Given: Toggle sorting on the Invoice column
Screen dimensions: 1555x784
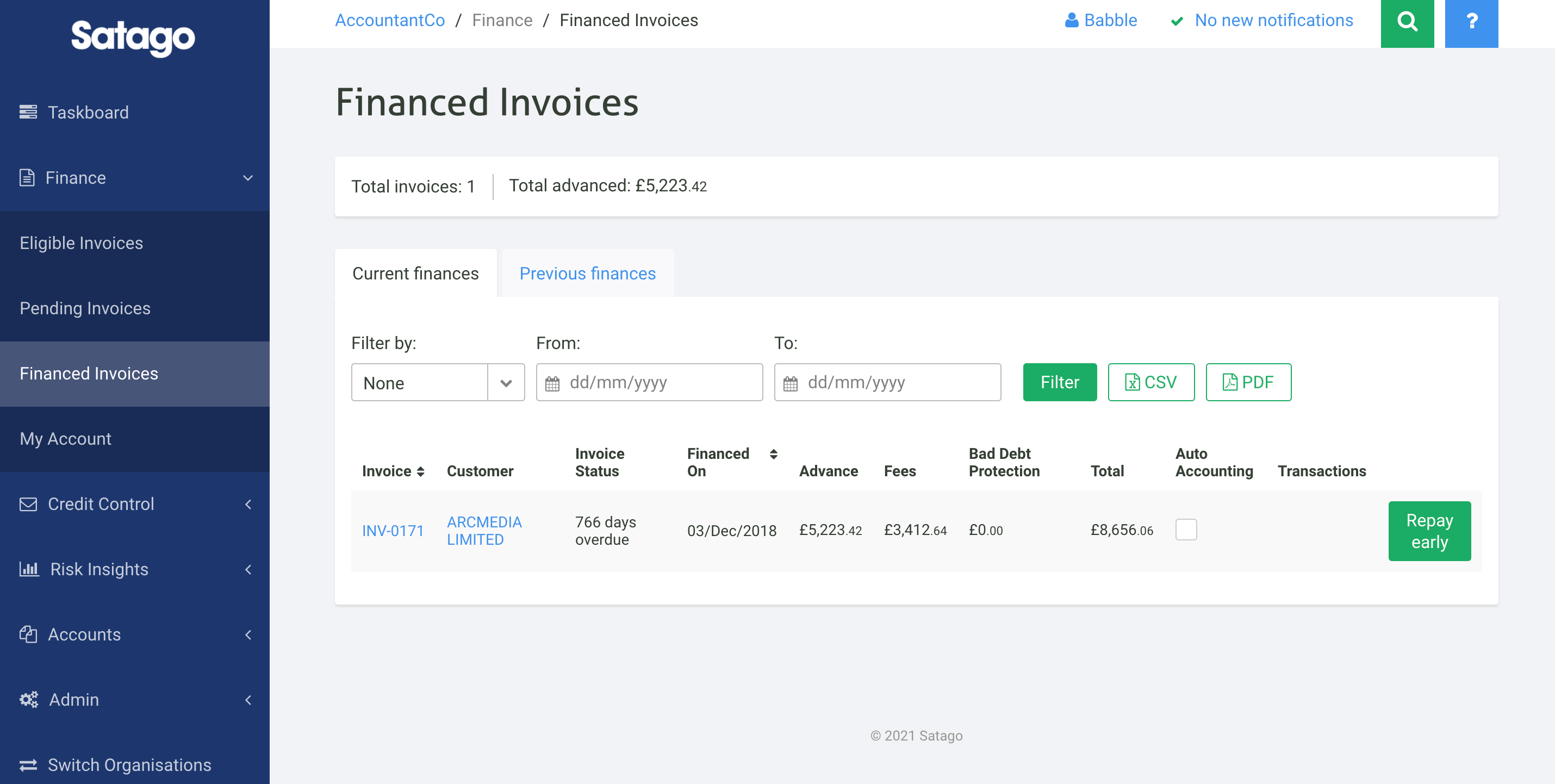Looking at the screenshot, I should tap(421, 471).
